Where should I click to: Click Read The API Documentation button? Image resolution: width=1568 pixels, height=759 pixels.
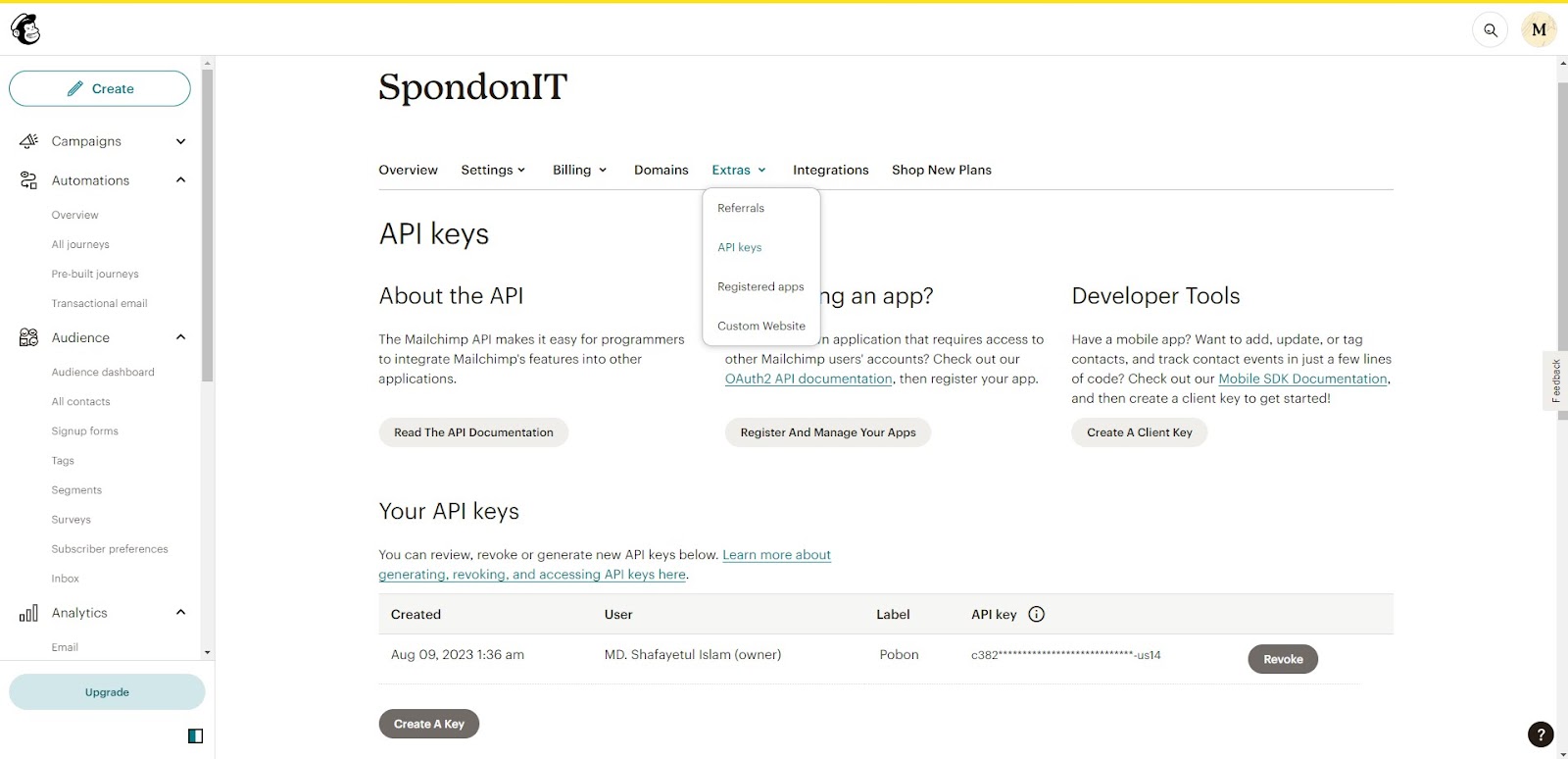(473, 432)
